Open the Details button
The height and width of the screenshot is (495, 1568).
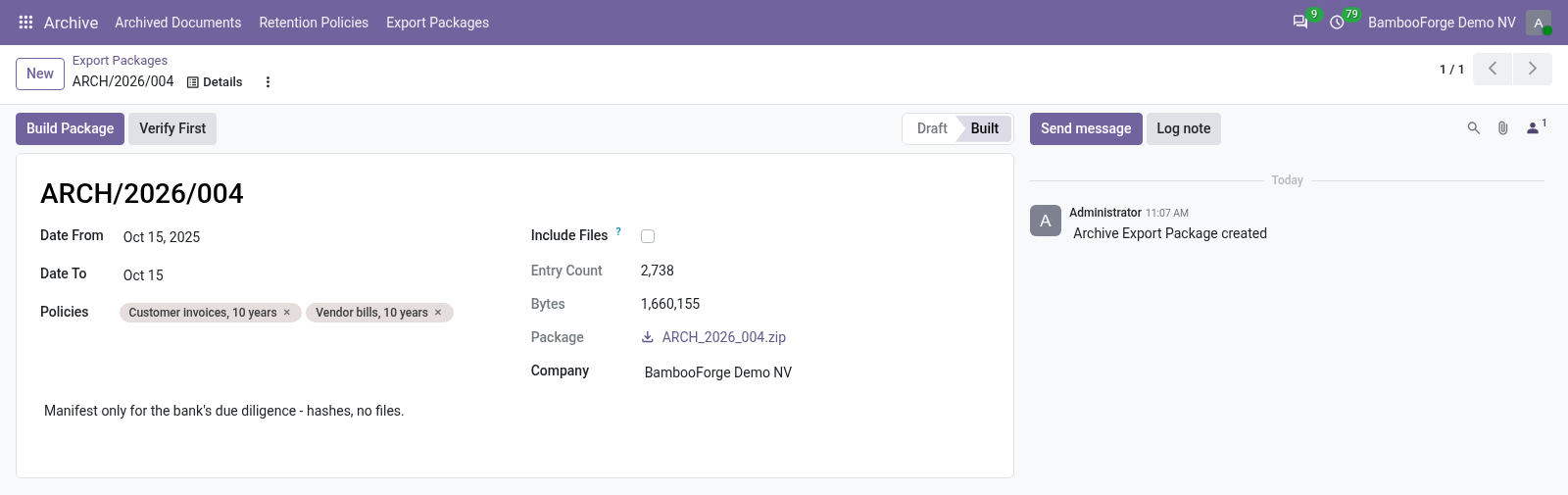[215, 82]
